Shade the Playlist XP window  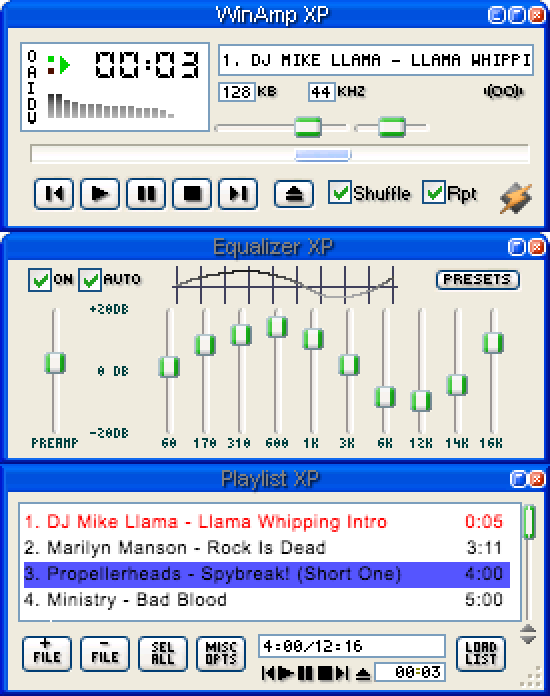pos(518,478)
